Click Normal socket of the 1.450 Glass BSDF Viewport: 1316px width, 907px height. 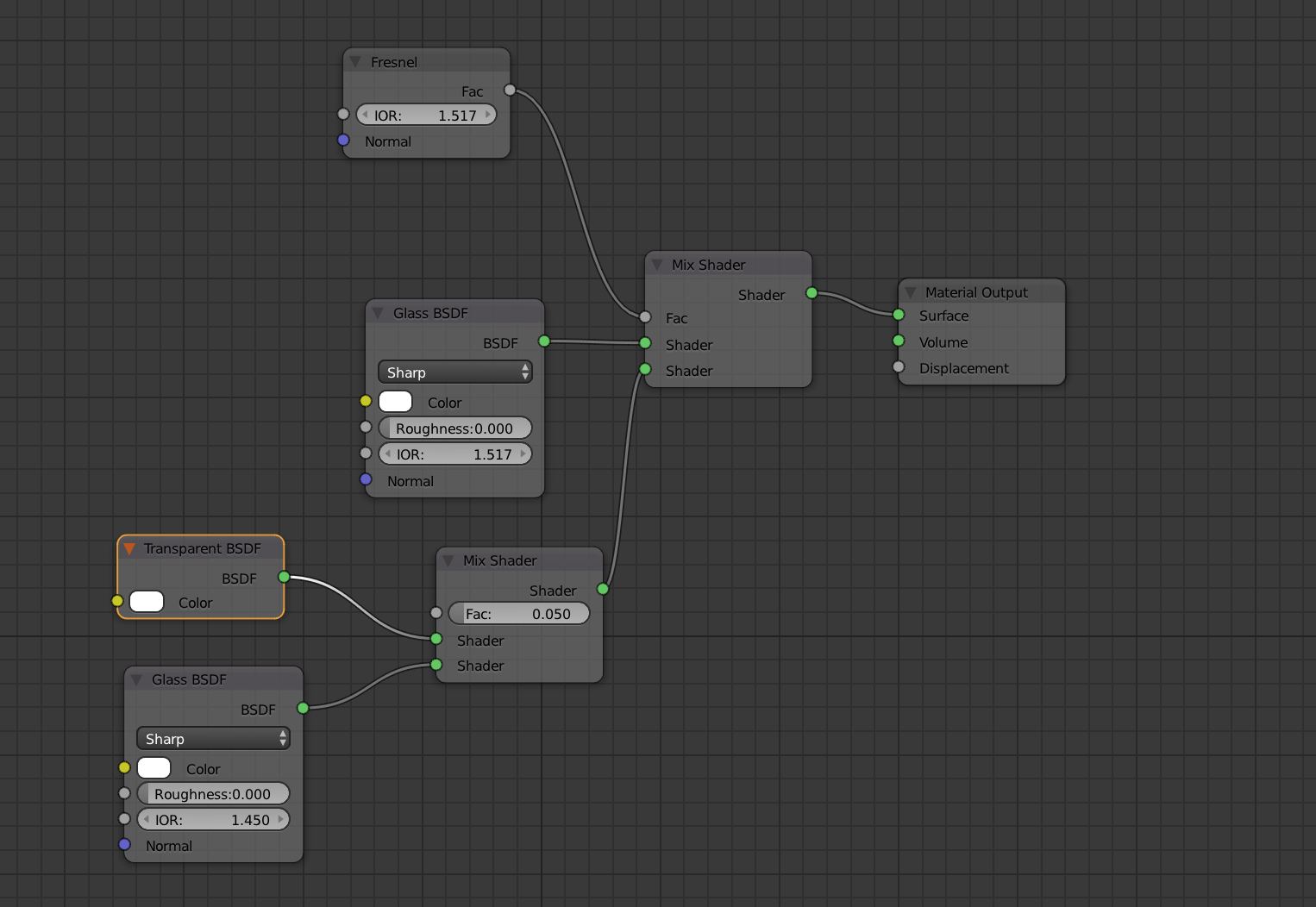pos(124,845)
